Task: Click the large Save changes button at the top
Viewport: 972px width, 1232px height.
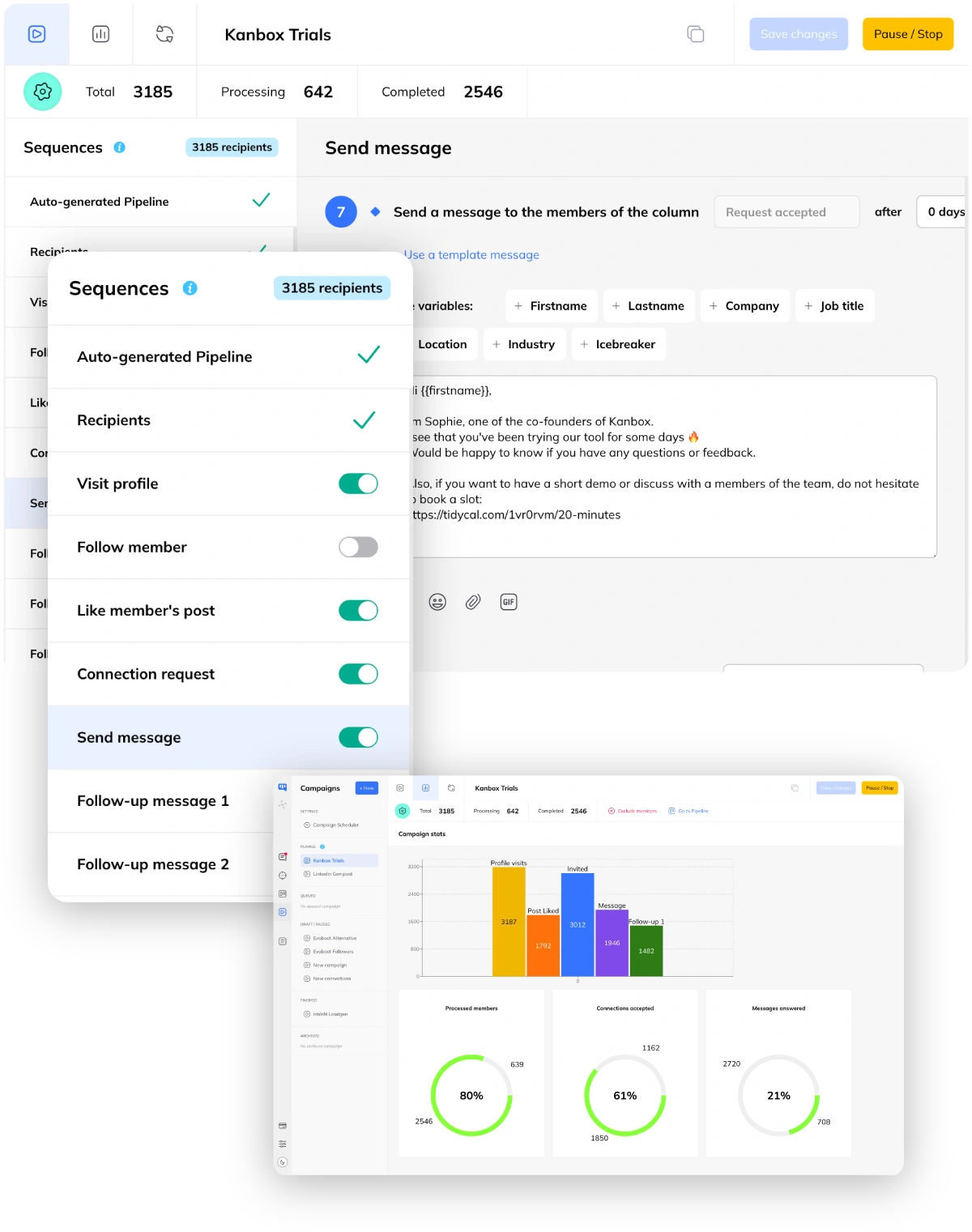Action: [799, 34]
